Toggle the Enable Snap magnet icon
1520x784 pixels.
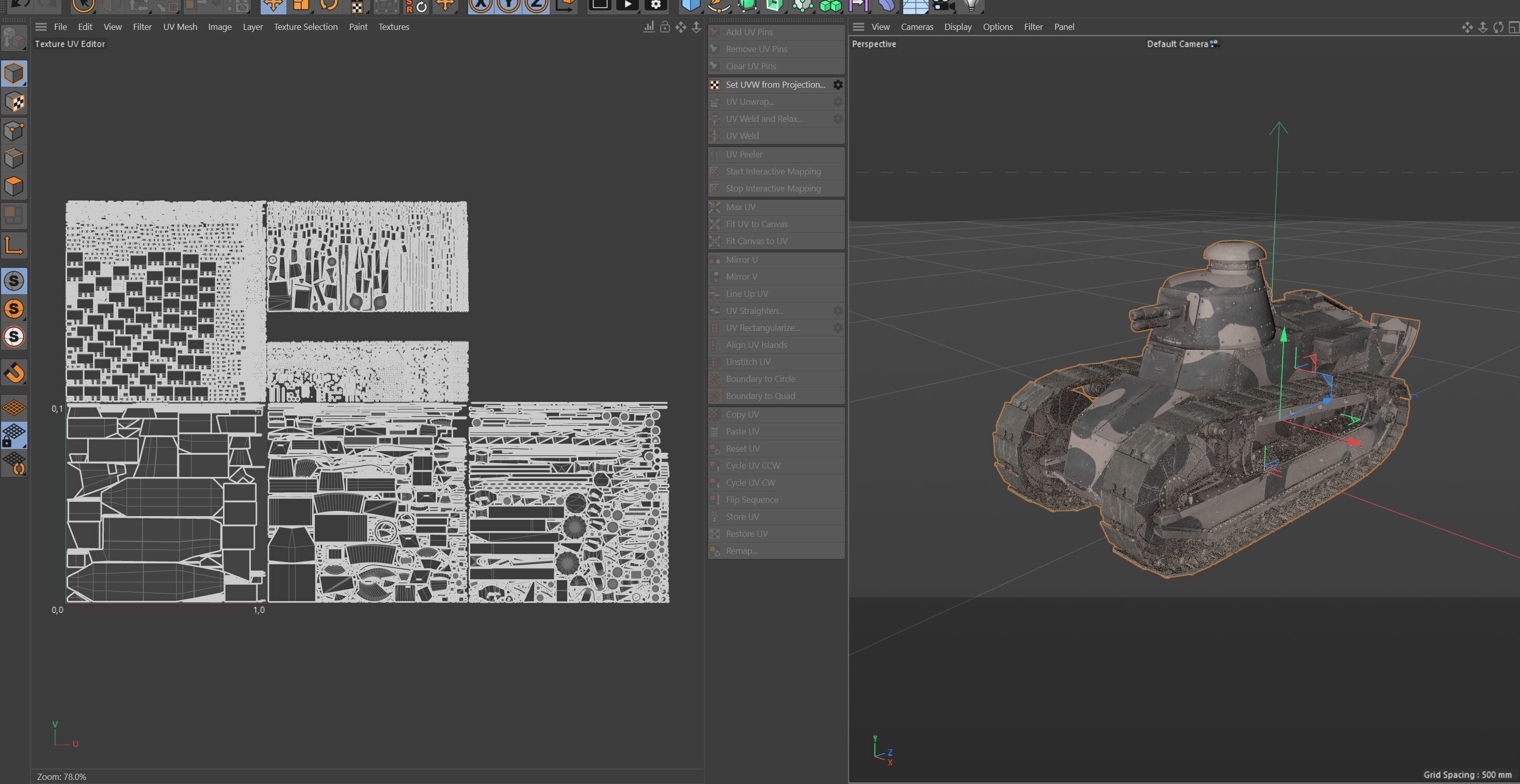[14, 372]
